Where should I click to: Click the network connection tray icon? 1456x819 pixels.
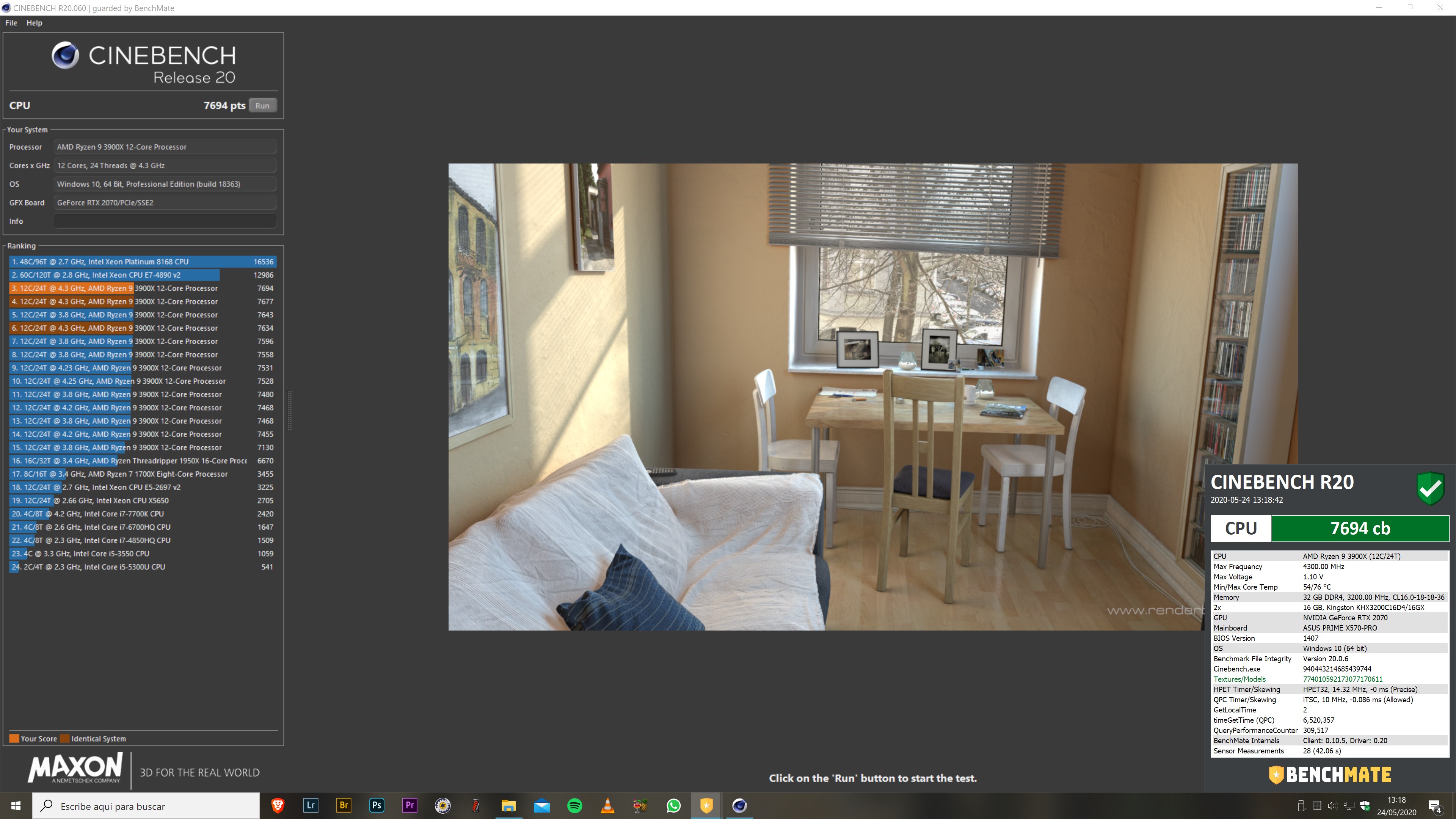coord(1349,805)
